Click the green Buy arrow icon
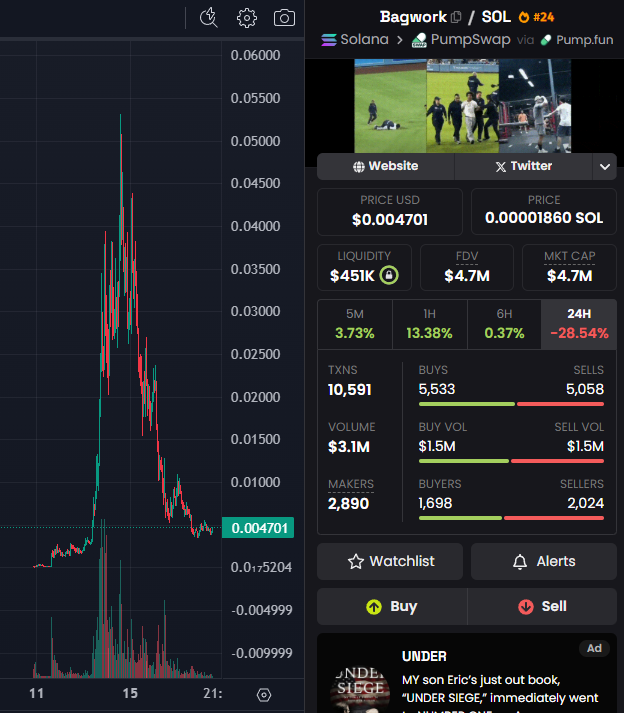The width and height of the screenshot is (624, 713). [374, 607]
